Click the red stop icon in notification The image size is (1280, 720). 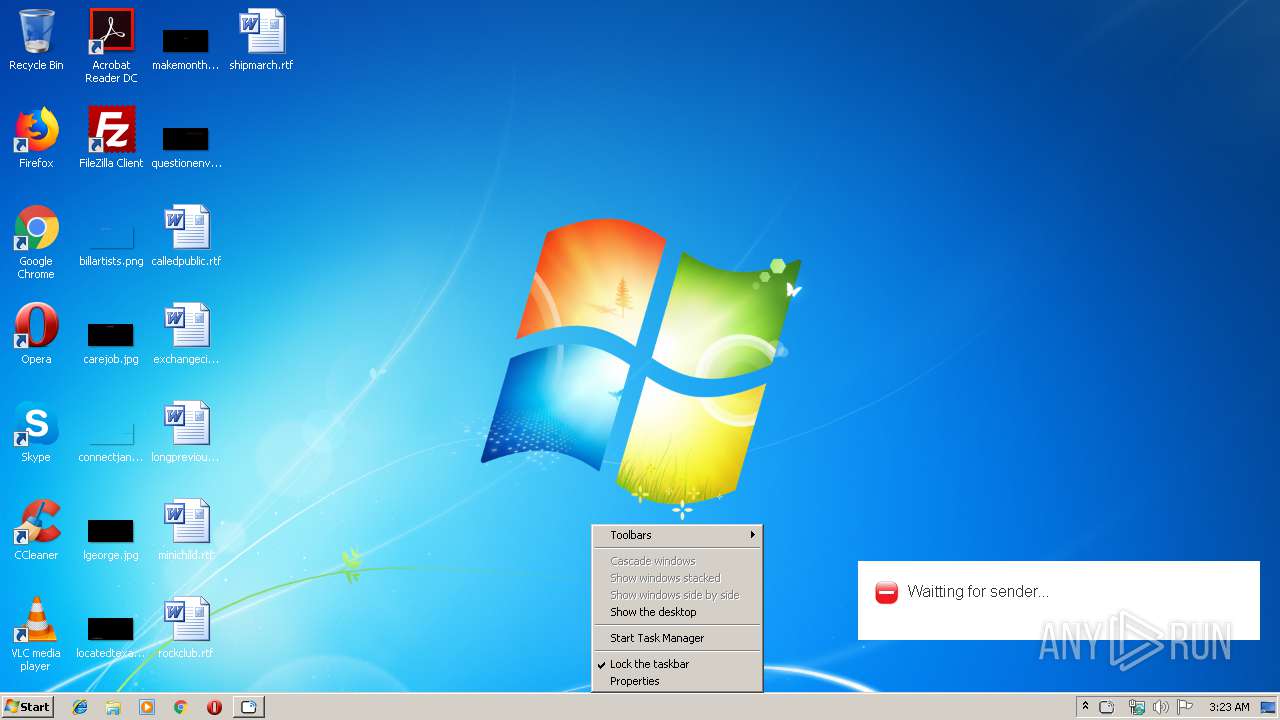pos(886,592)
